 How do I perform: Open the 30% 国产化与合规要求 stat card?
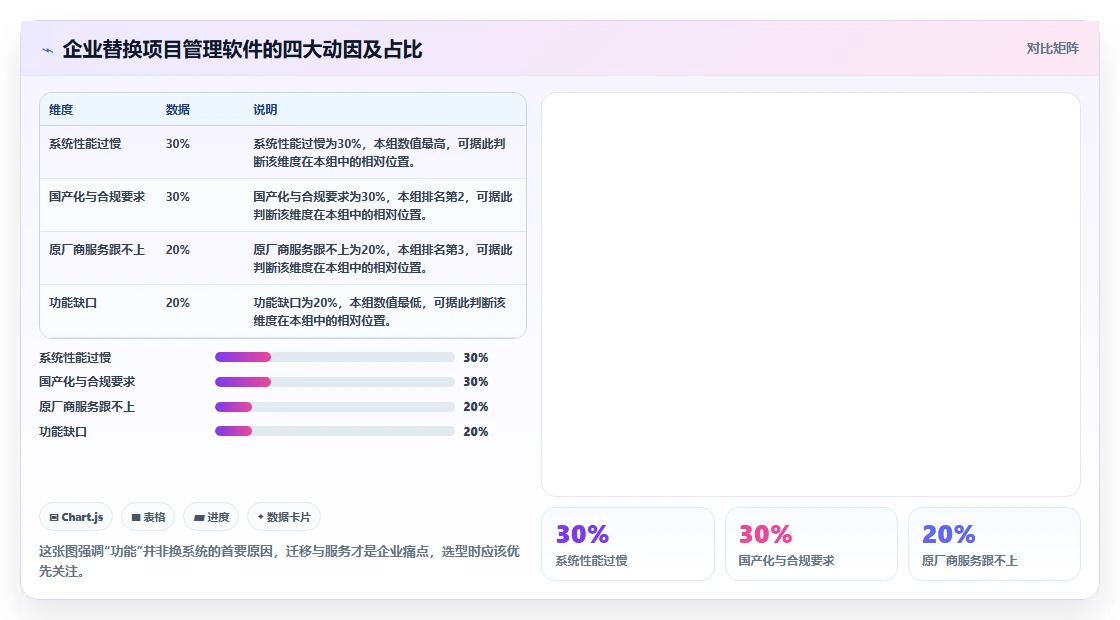point(811,544)
